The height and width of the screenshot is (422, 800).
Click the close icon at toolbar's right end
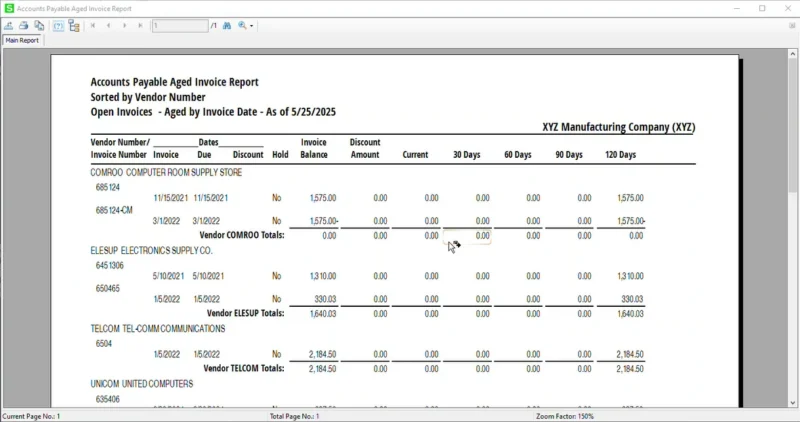click(x=792, y=26)
